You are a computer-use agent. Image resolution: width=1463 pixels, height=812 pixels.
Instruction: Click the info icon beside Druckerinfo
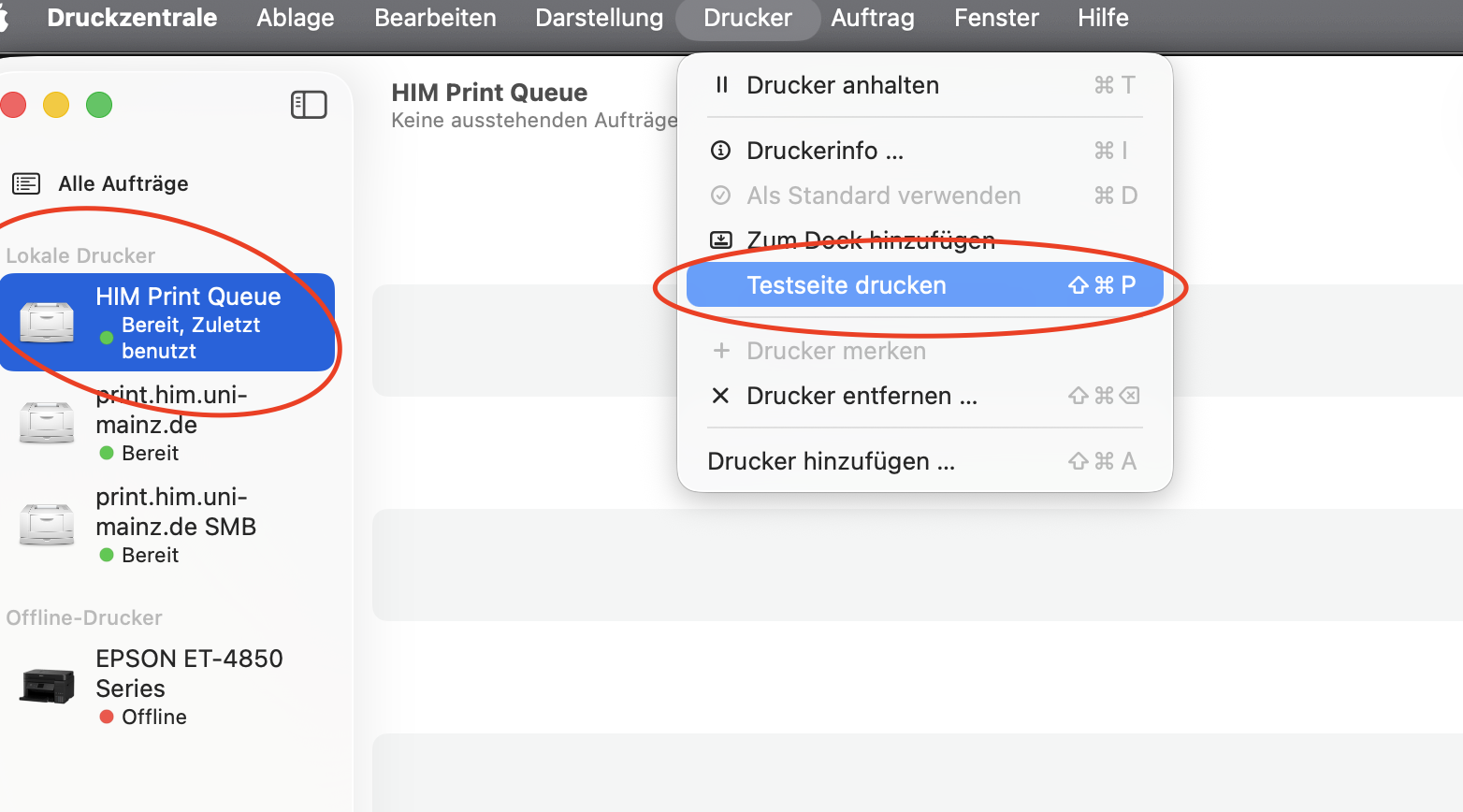721,151
